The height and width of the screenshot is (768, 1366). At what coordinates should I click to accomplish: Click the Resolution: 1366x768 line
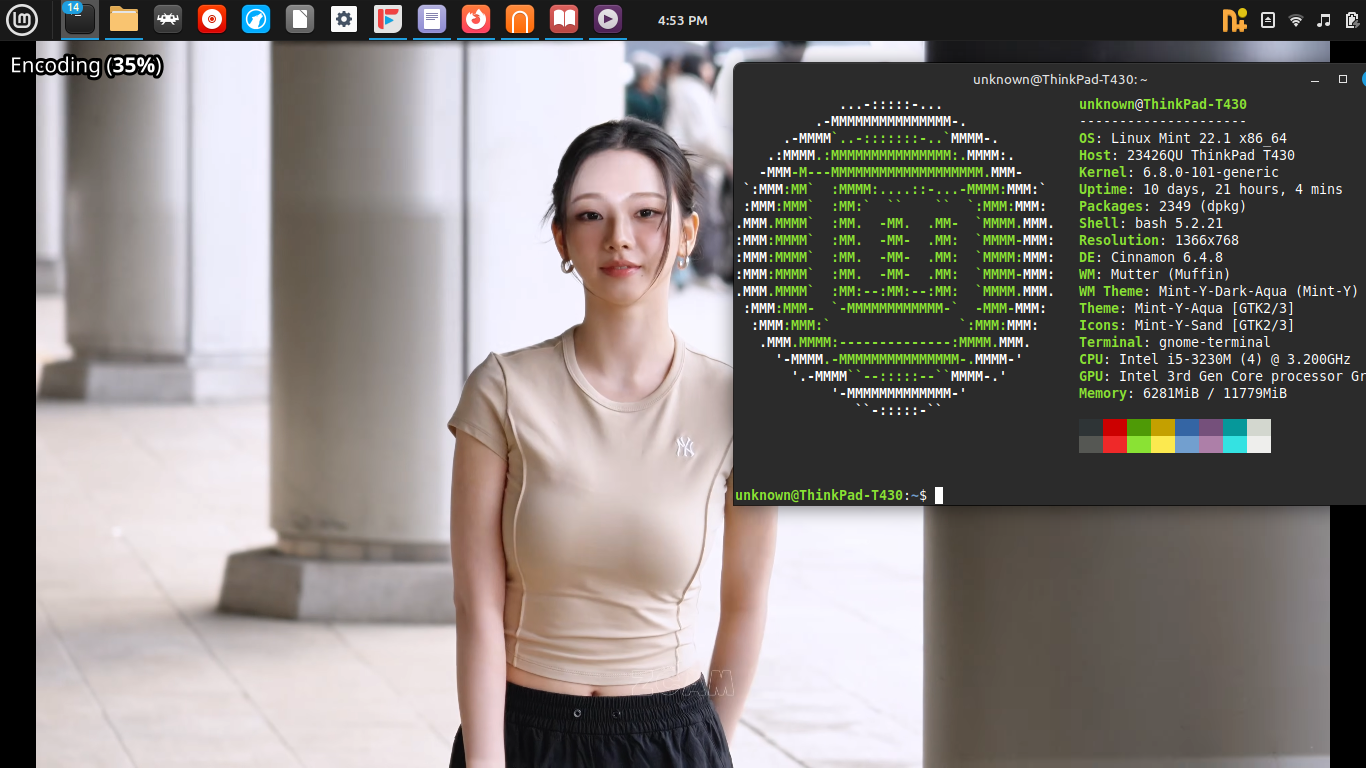point(1159,240)
